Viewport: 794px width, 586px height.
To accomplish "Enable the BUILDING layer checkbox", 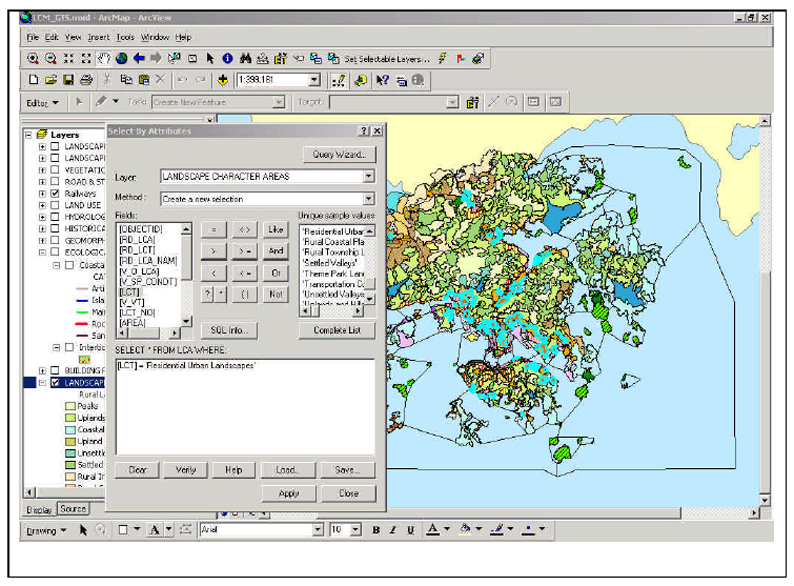I will pyautogui.click(x=55, y=370).
